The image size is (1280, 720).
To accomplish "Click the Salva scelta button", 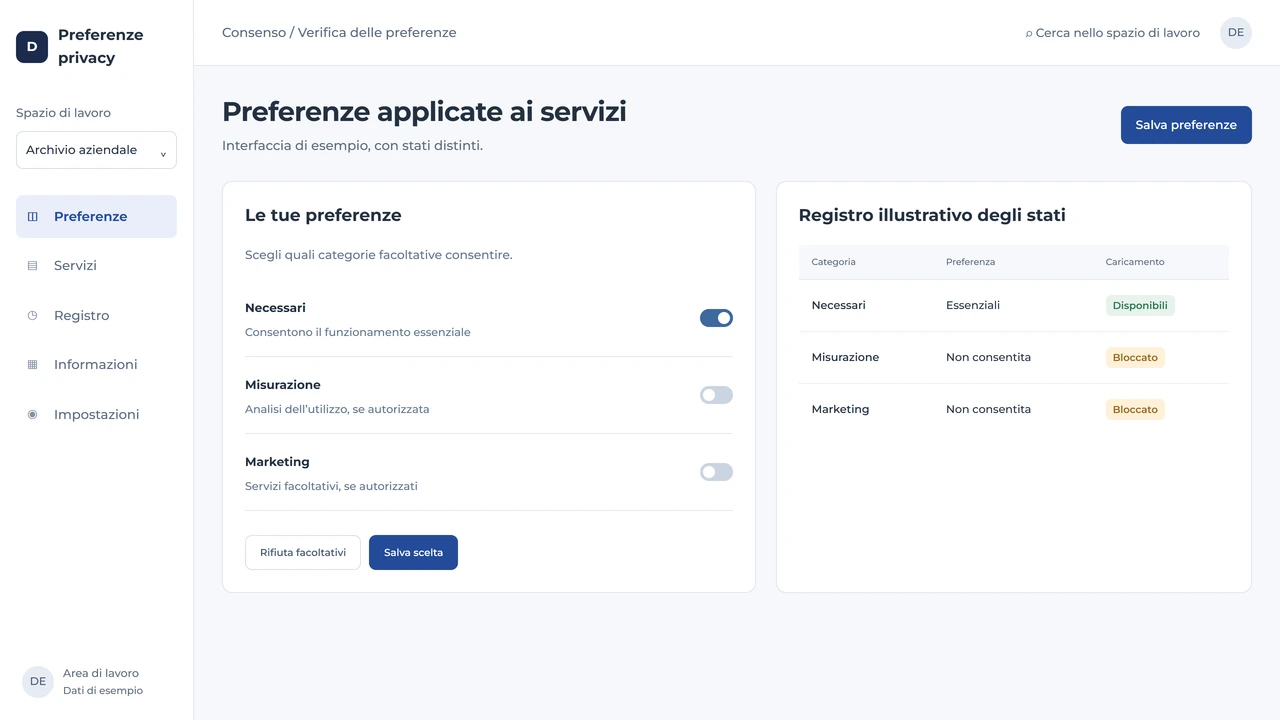I will tap(413, 553).
